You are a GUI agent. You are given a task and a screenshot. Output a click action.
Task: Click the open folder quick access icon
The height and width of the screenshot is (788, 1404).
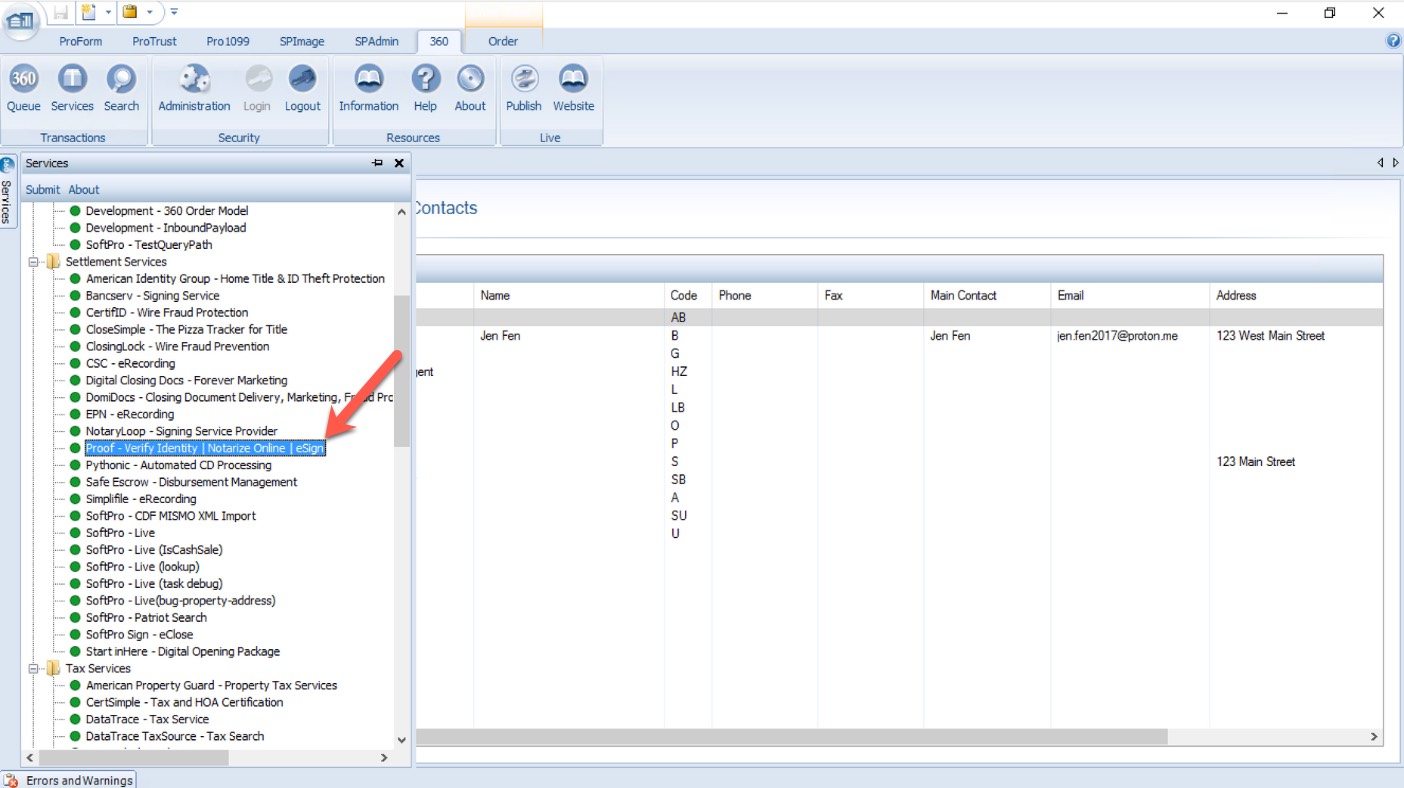tap(130, 12)
